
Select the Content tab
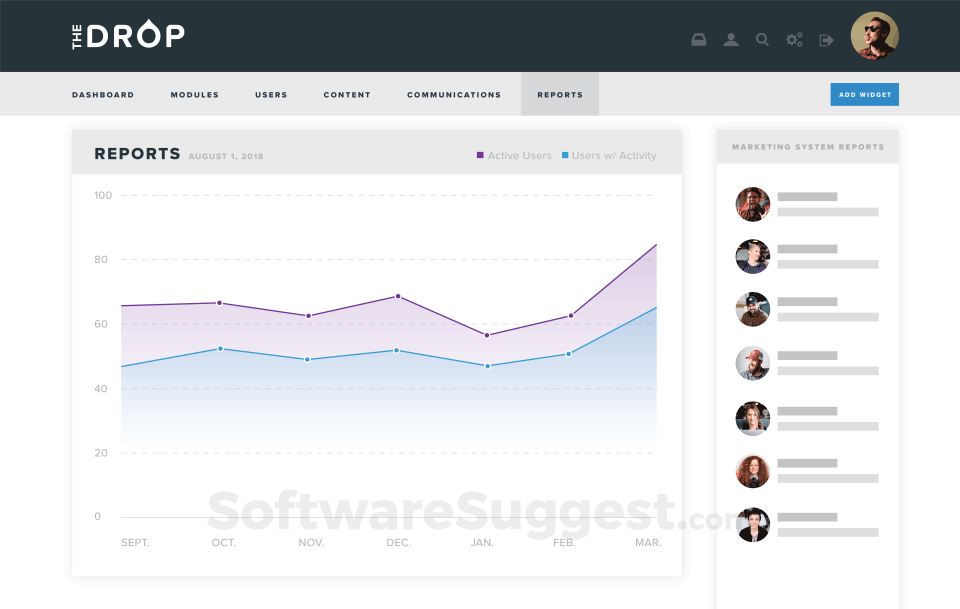pos(347,95)
